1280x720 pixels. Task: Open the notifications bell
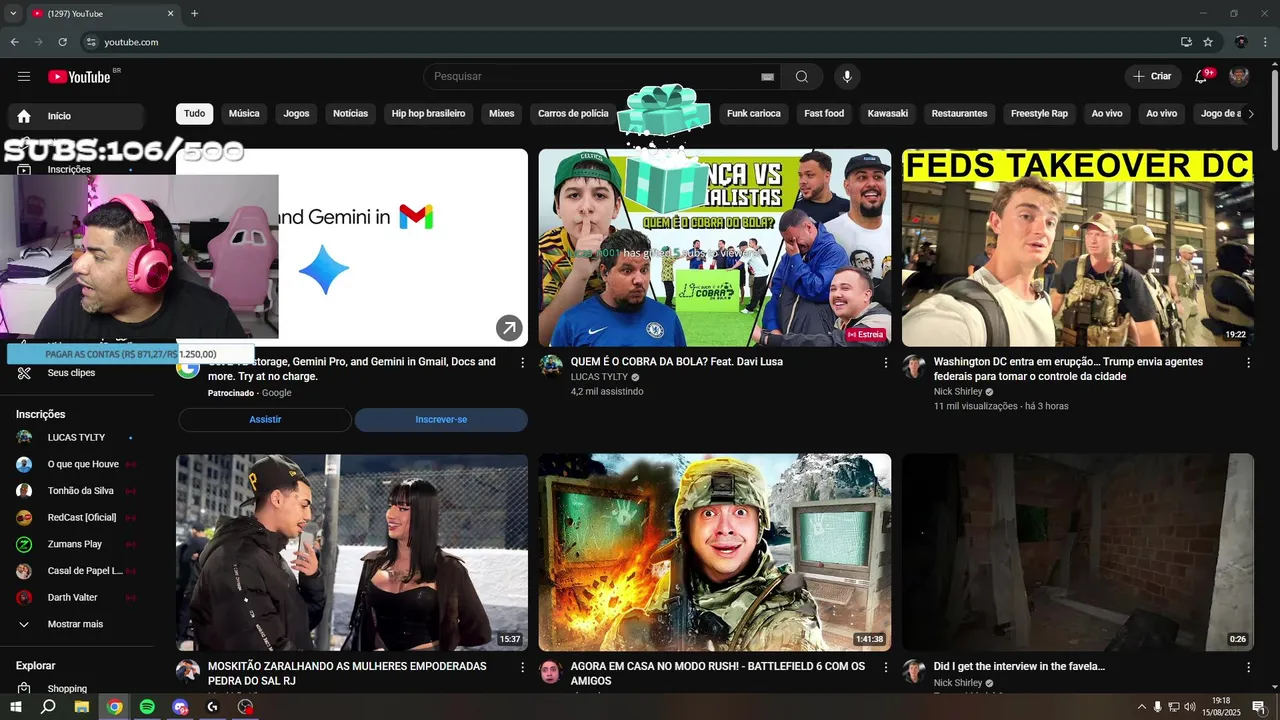1202,77
